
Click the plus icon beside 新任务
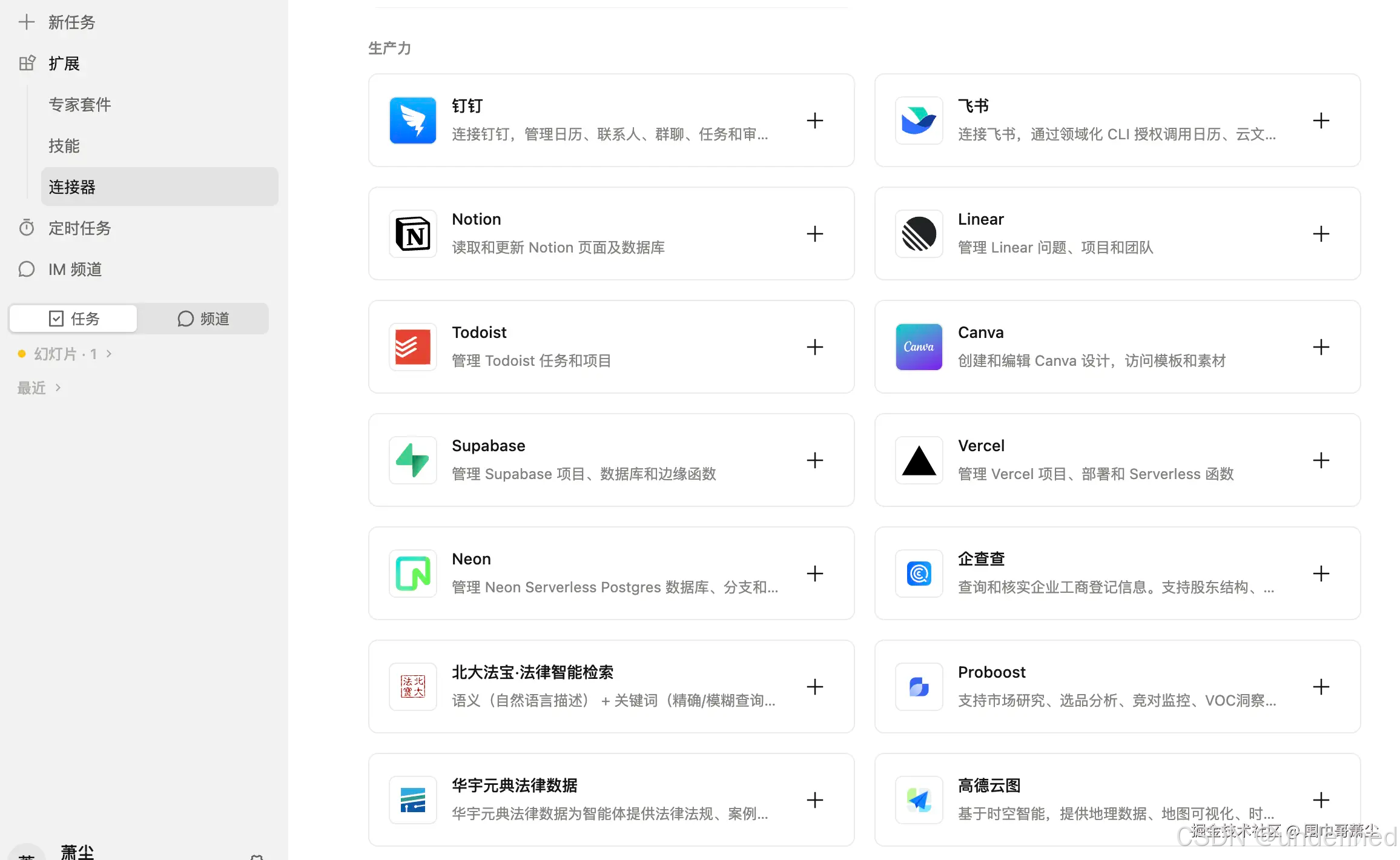[26, 22]
